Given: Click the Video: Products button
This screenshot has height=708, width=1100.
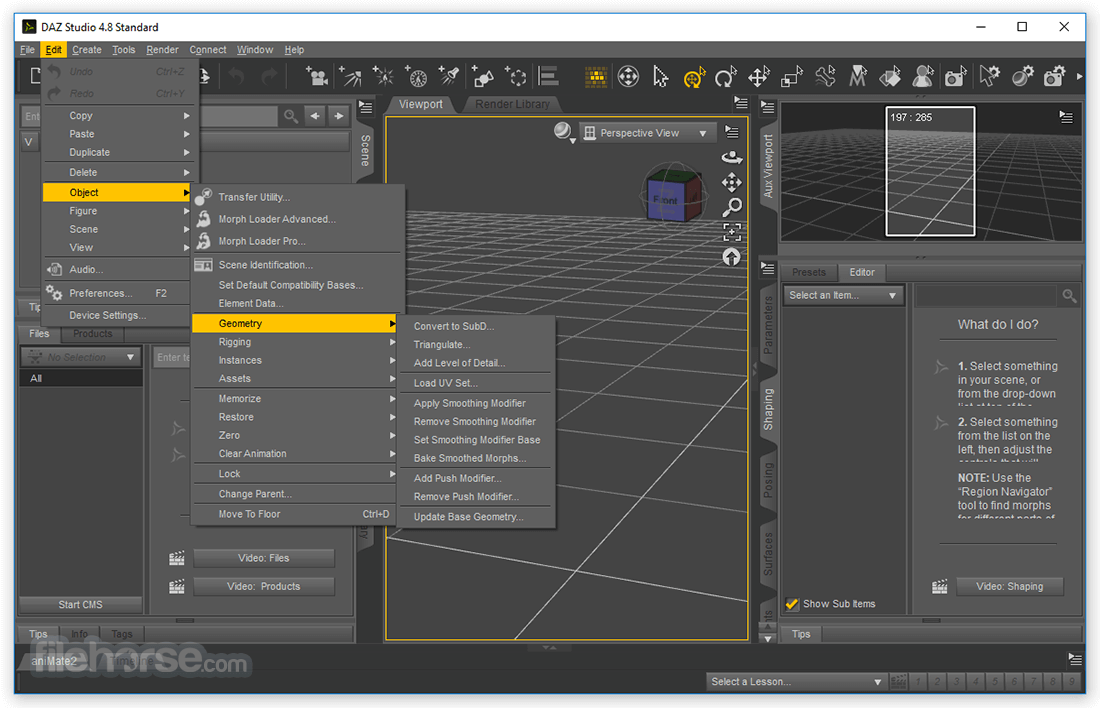Looking at the screenshot, I should (x=264, y=586).
